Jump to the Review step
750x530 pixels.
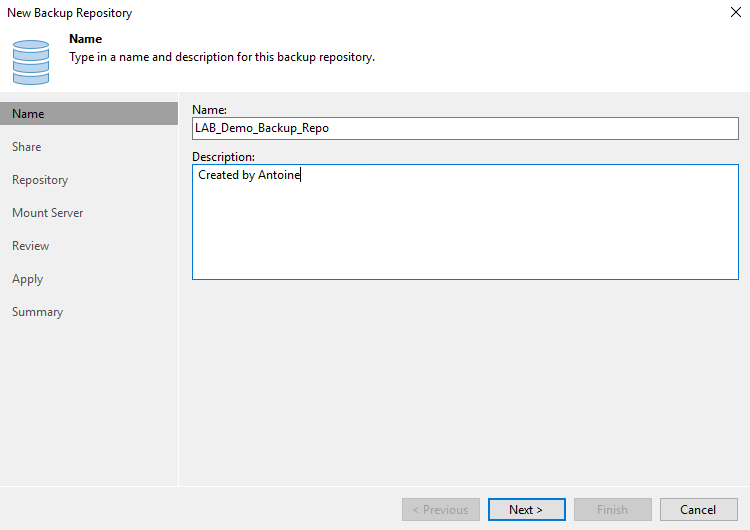coord(31,246)
